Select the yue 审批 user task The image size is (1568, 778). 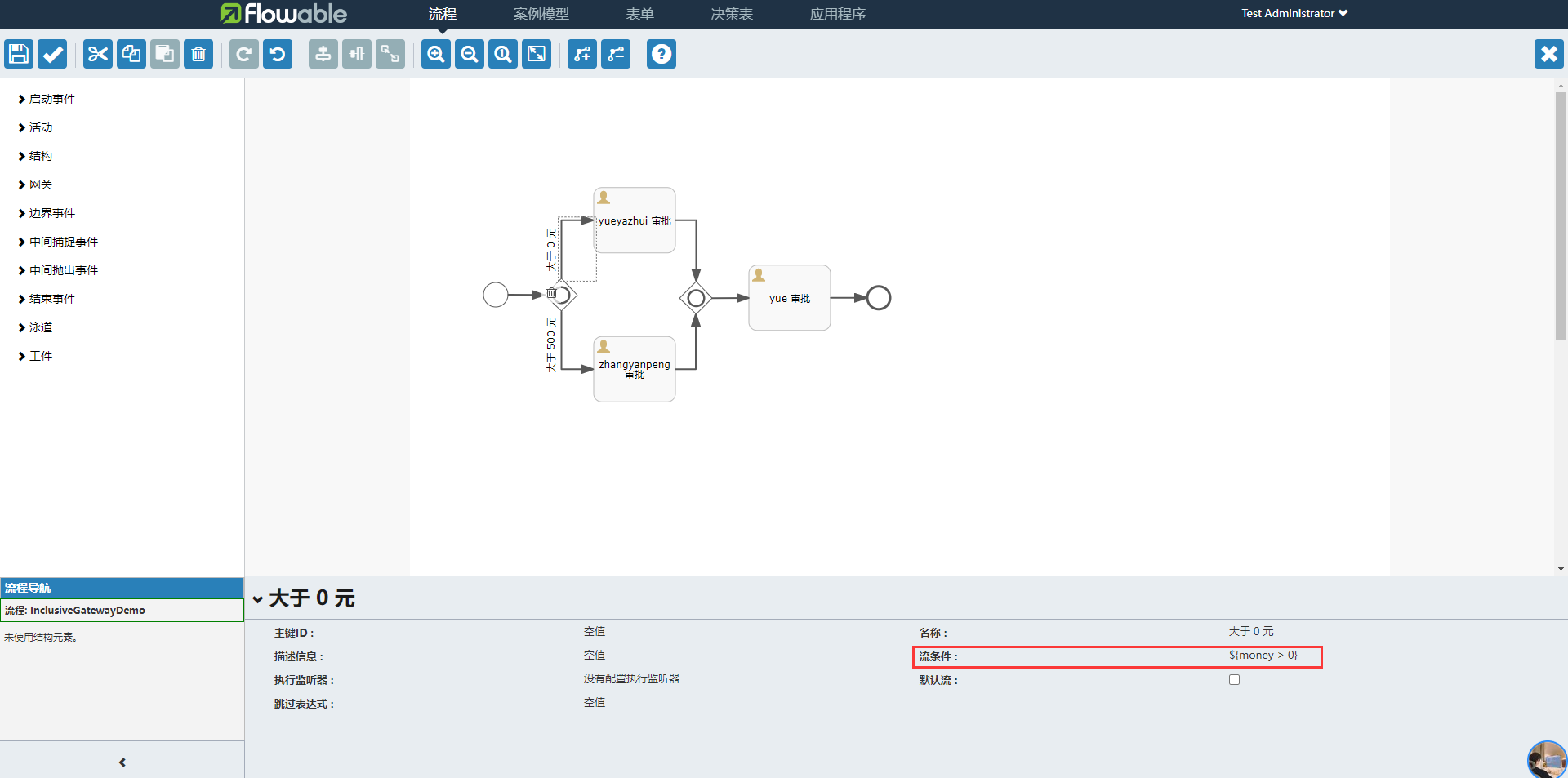click(790, 298)
